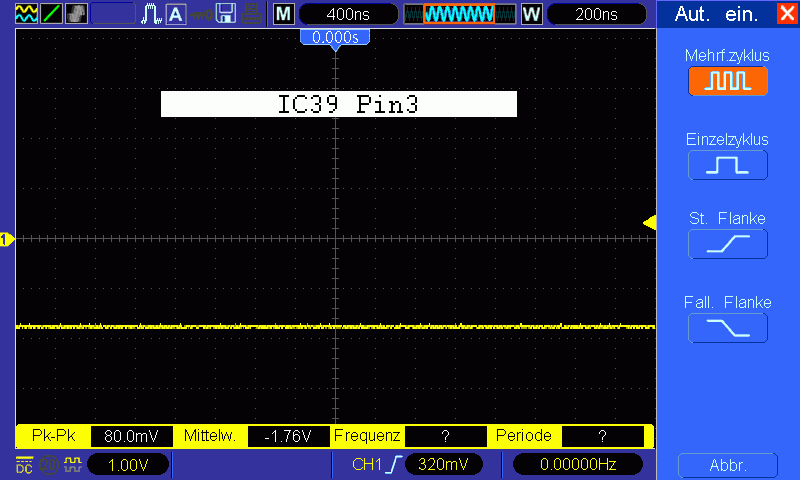Pick the Fall. Flanke falling edge option
The width and height of the screenshot is (800, 480).
[x=728, y=328]
